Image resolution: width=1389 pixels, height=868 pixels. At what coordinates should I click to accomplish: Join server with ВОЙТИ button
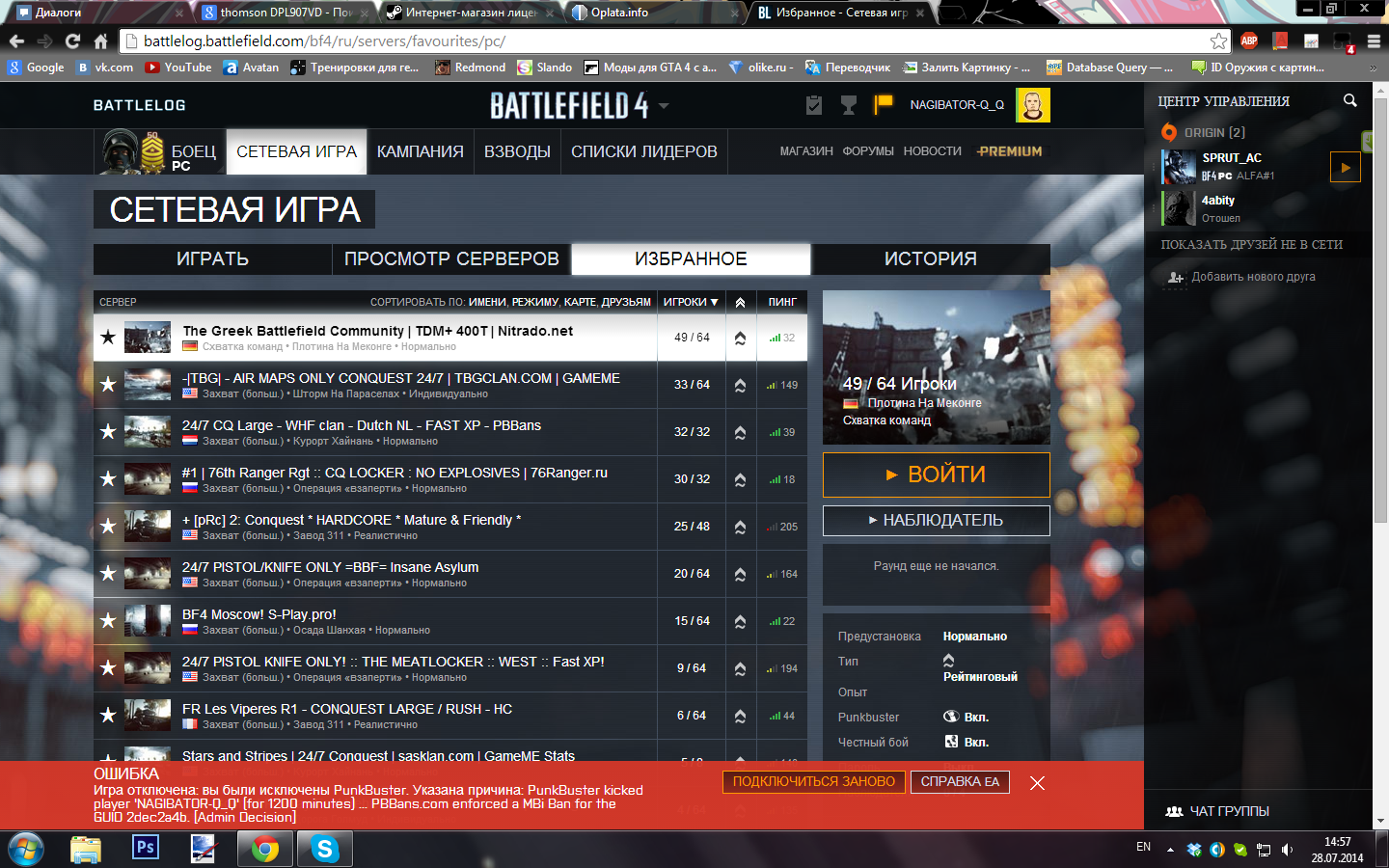(936, 475)
